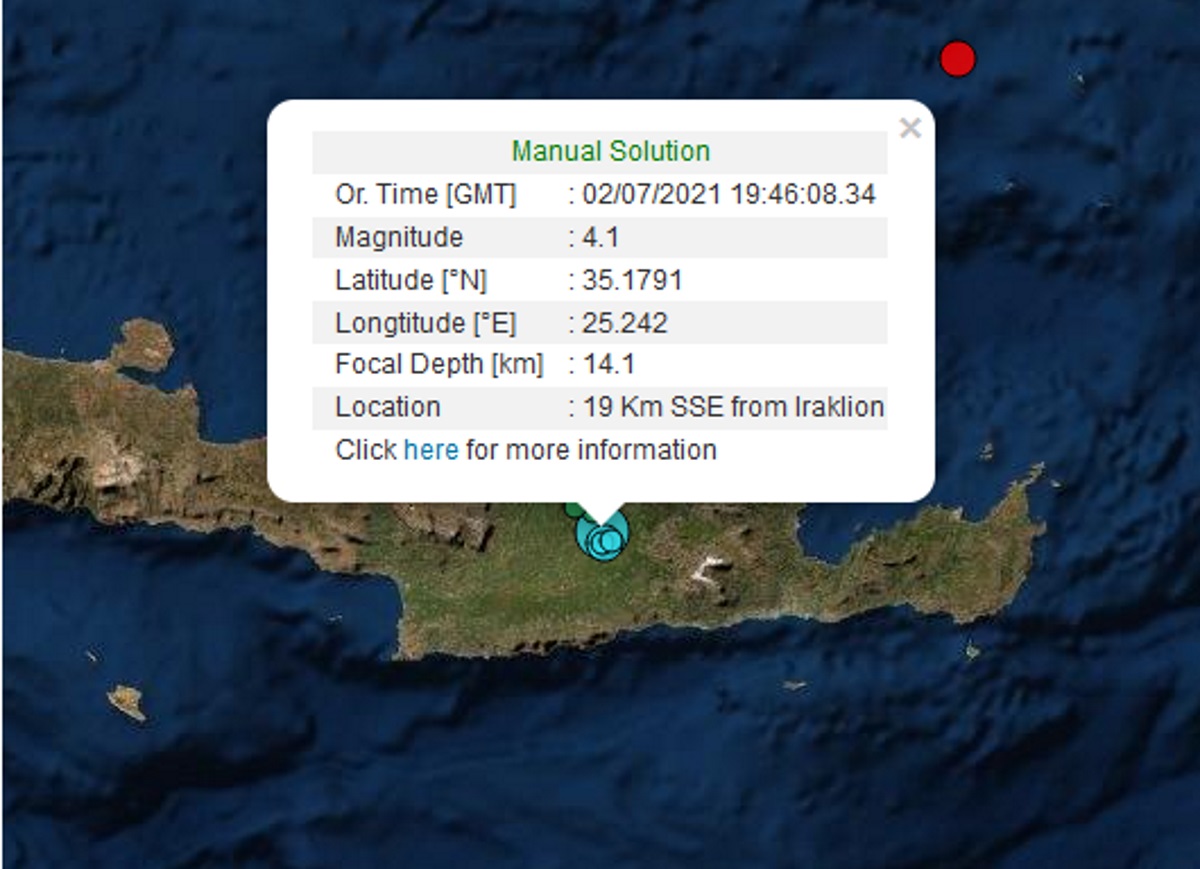1200x869 pixels.
Task: Click the 'Or. Time [GMT]' label
Action: click(x=425, y=195)
